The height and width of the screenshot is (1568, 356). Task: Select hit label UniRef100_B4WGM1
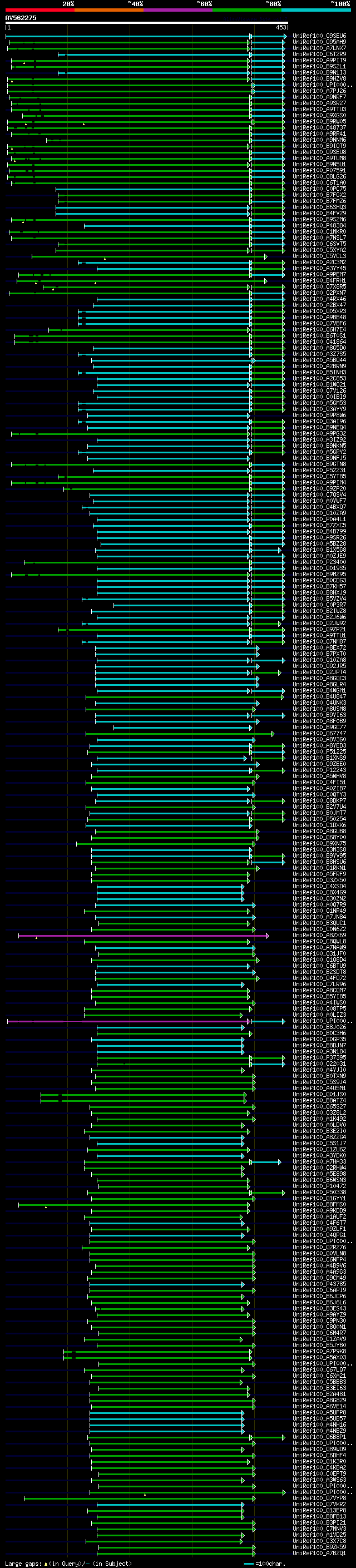(319, 691)
